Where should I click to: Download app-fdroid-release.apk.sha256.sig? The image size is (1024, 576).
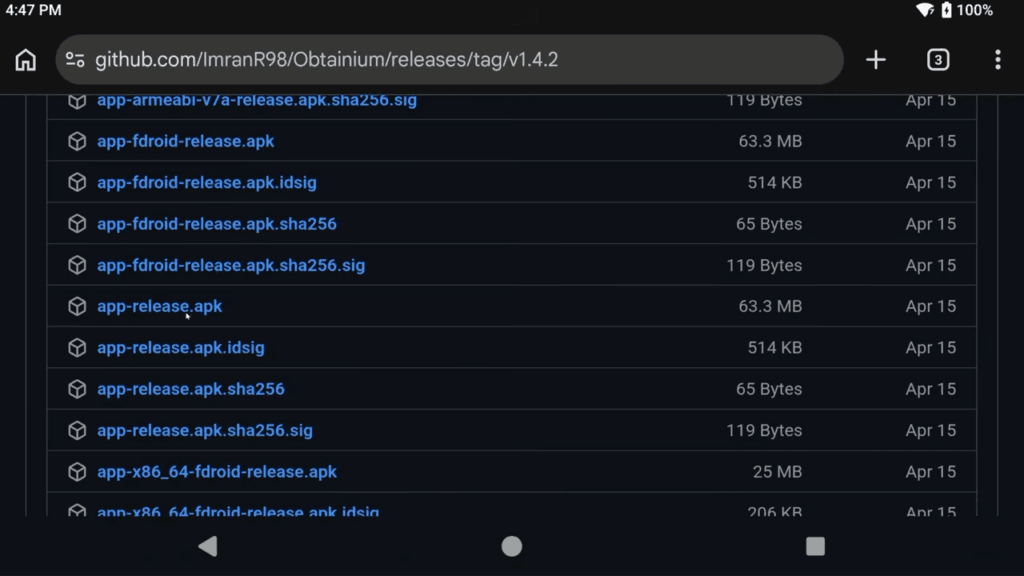(x=231, y=265)
